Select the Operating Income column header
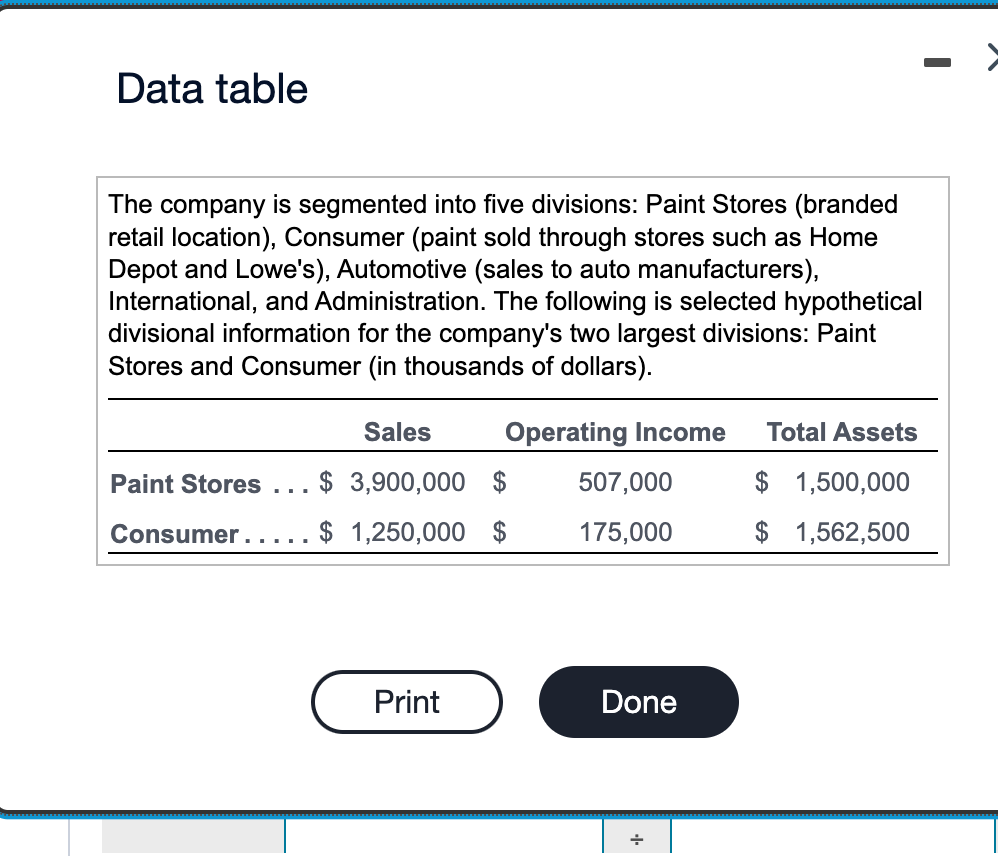998x856 pixels. (615, 432)
